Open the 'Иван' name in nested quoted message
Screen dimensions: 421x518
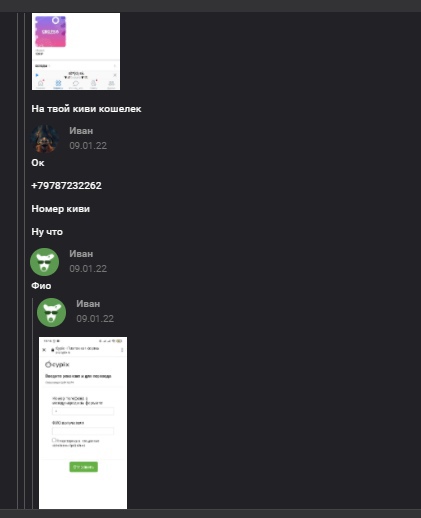[88, 304]
